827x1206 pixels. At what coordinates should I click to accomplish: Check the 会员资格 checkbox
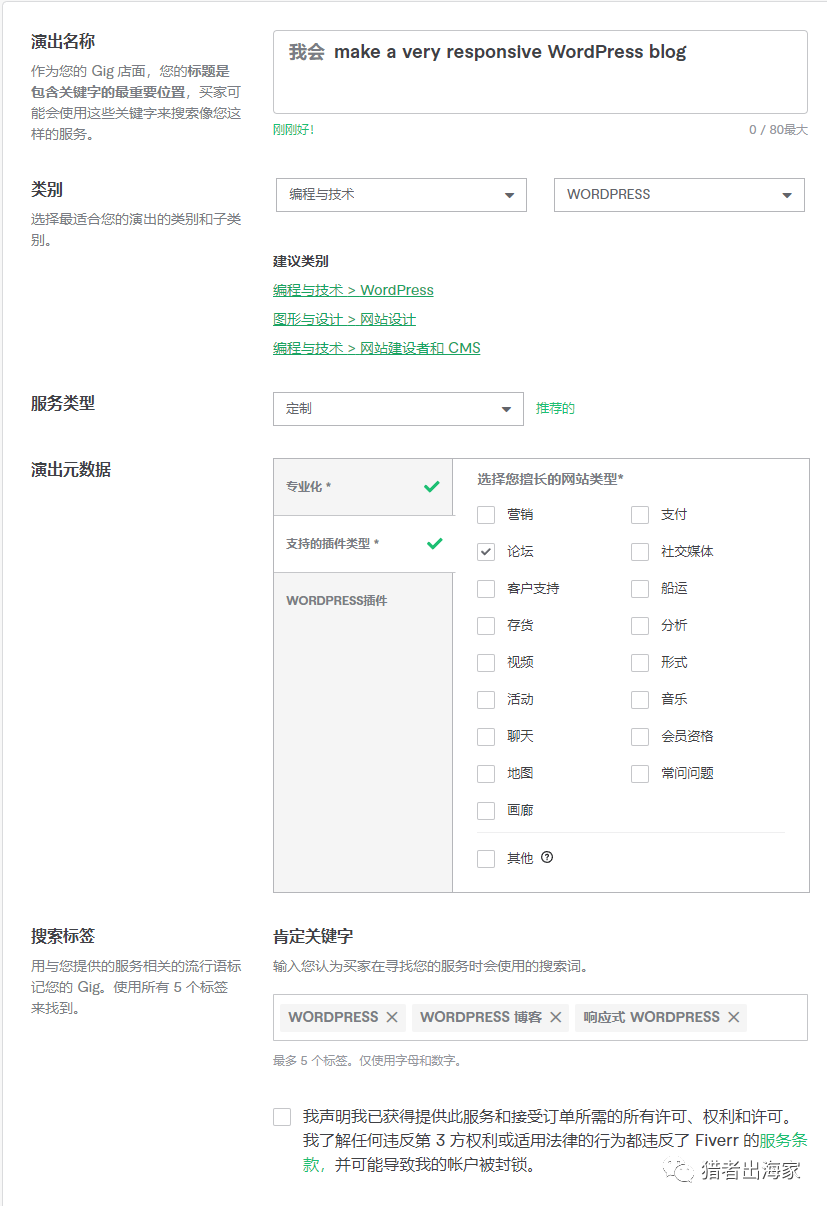point(640,737)
